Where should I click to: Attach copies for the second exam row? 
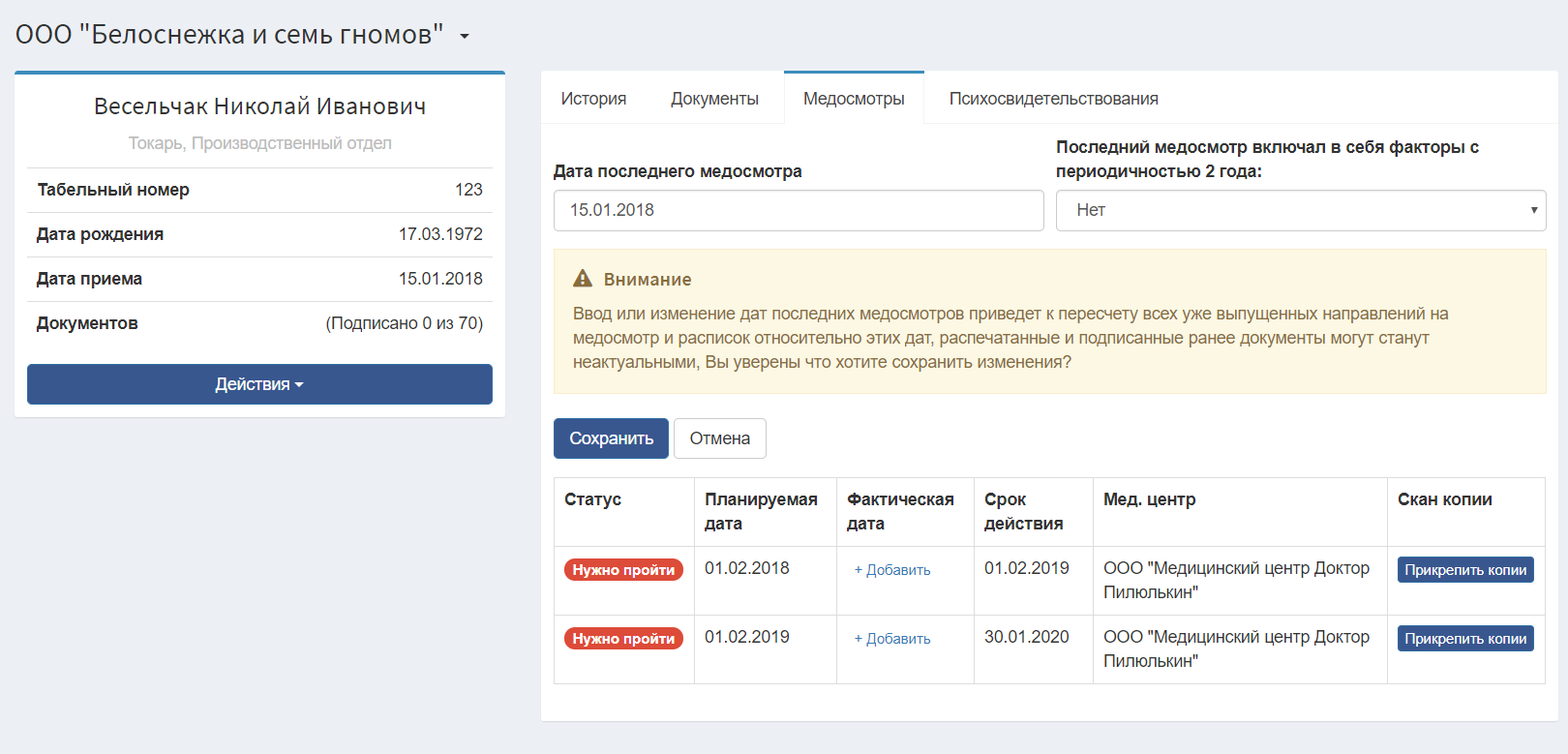pos(1465,639)
